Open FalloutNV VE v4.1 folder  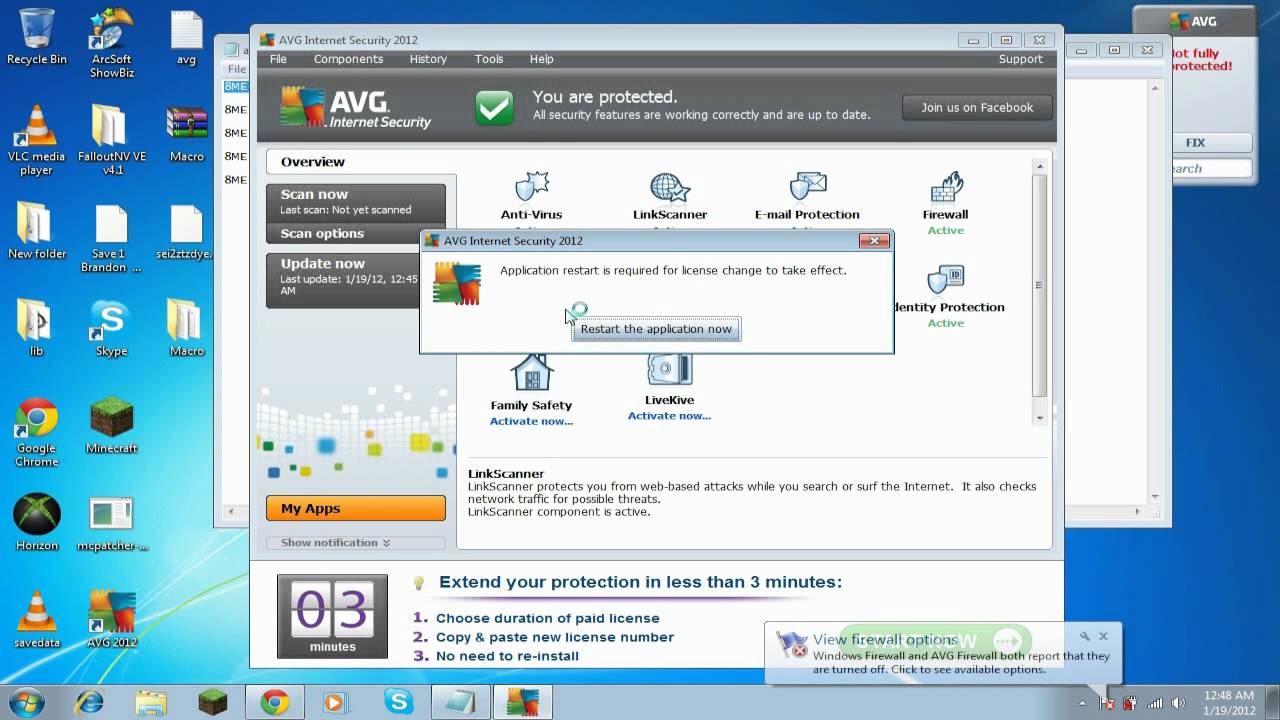point(112,141)
